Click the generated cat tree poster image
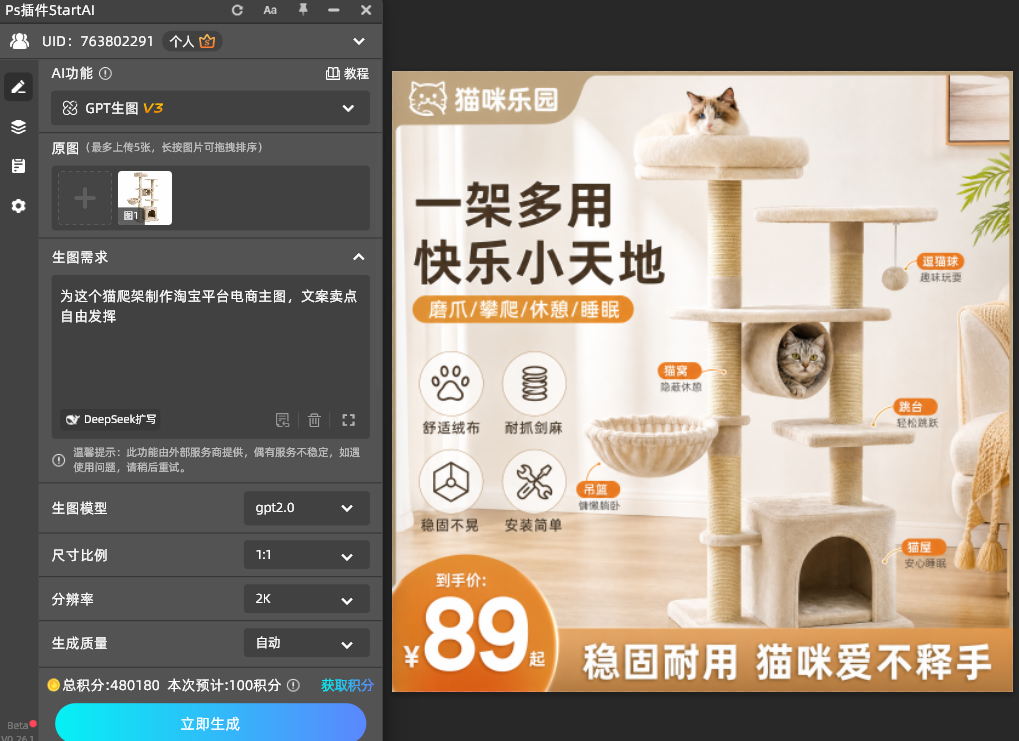 (702, 381)
